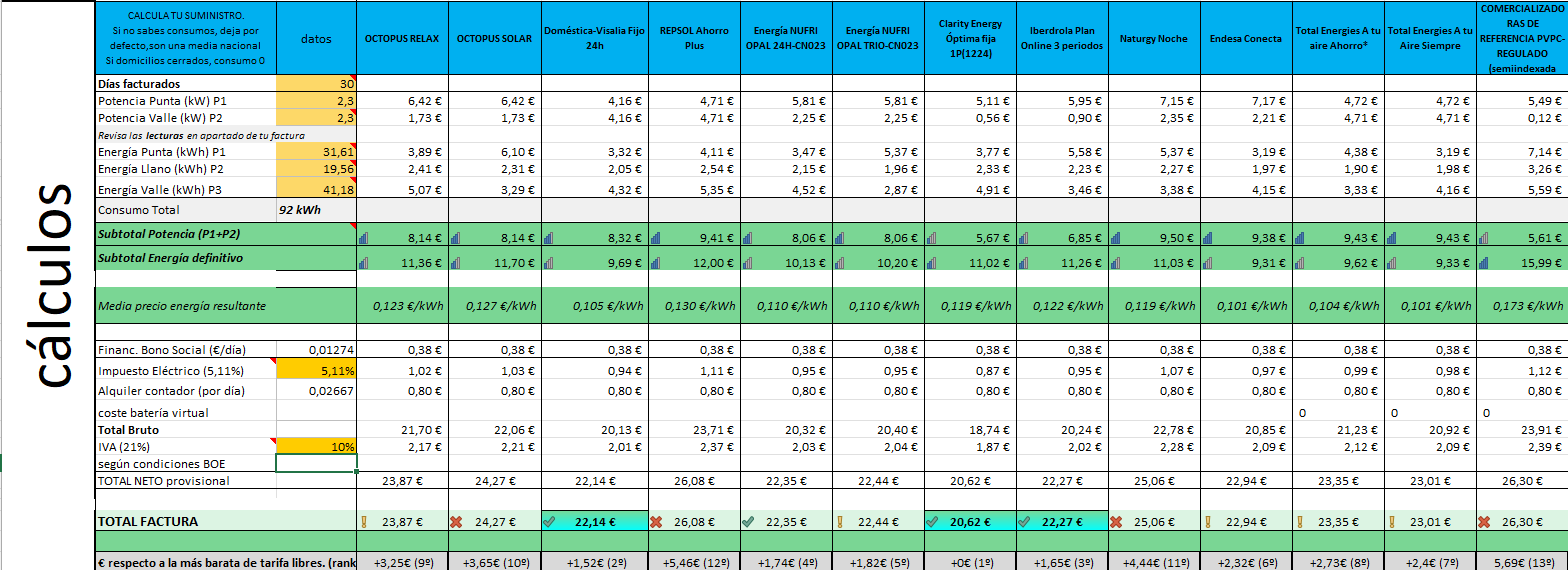Click the green check icon beside 22,14 € total factura
1568x570 pixels.
tap(548, 521)
